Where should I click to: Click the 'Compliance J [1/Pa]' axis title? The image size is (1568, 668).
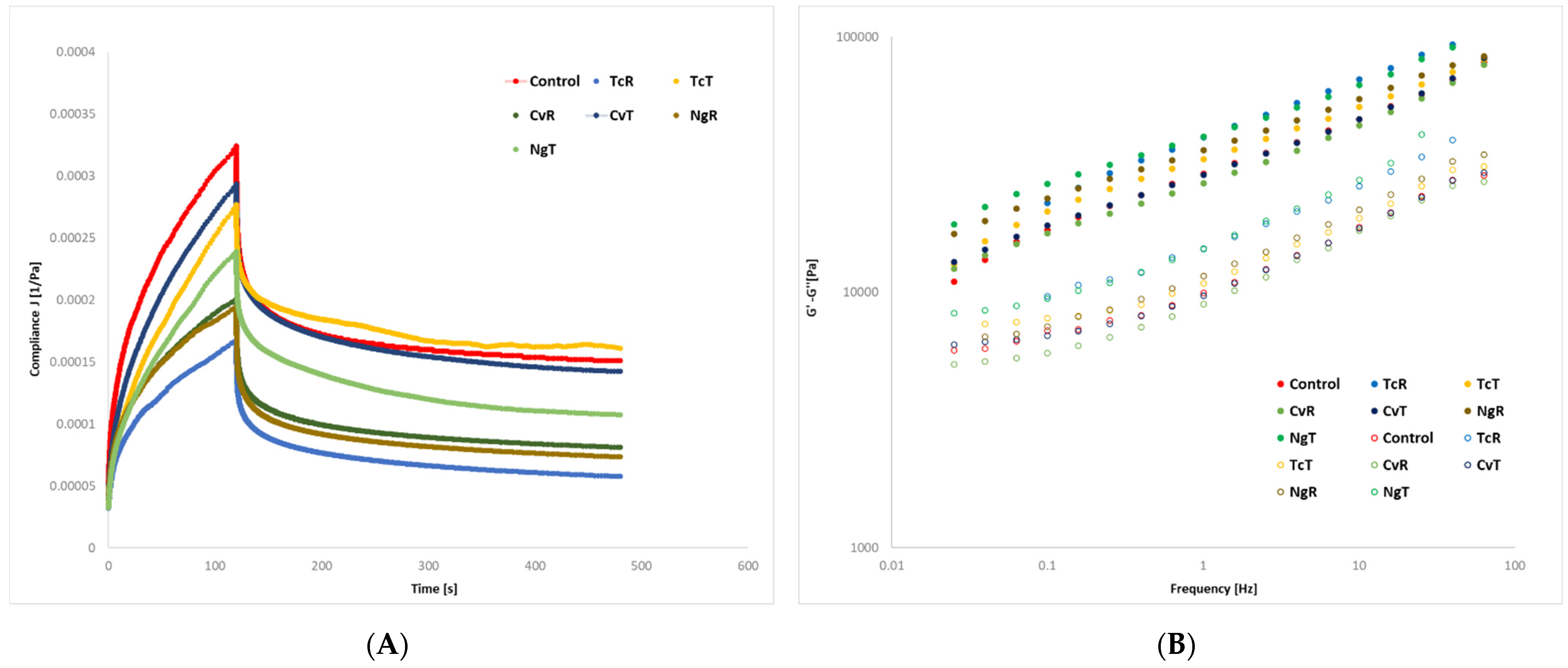(x=35, y=320)
